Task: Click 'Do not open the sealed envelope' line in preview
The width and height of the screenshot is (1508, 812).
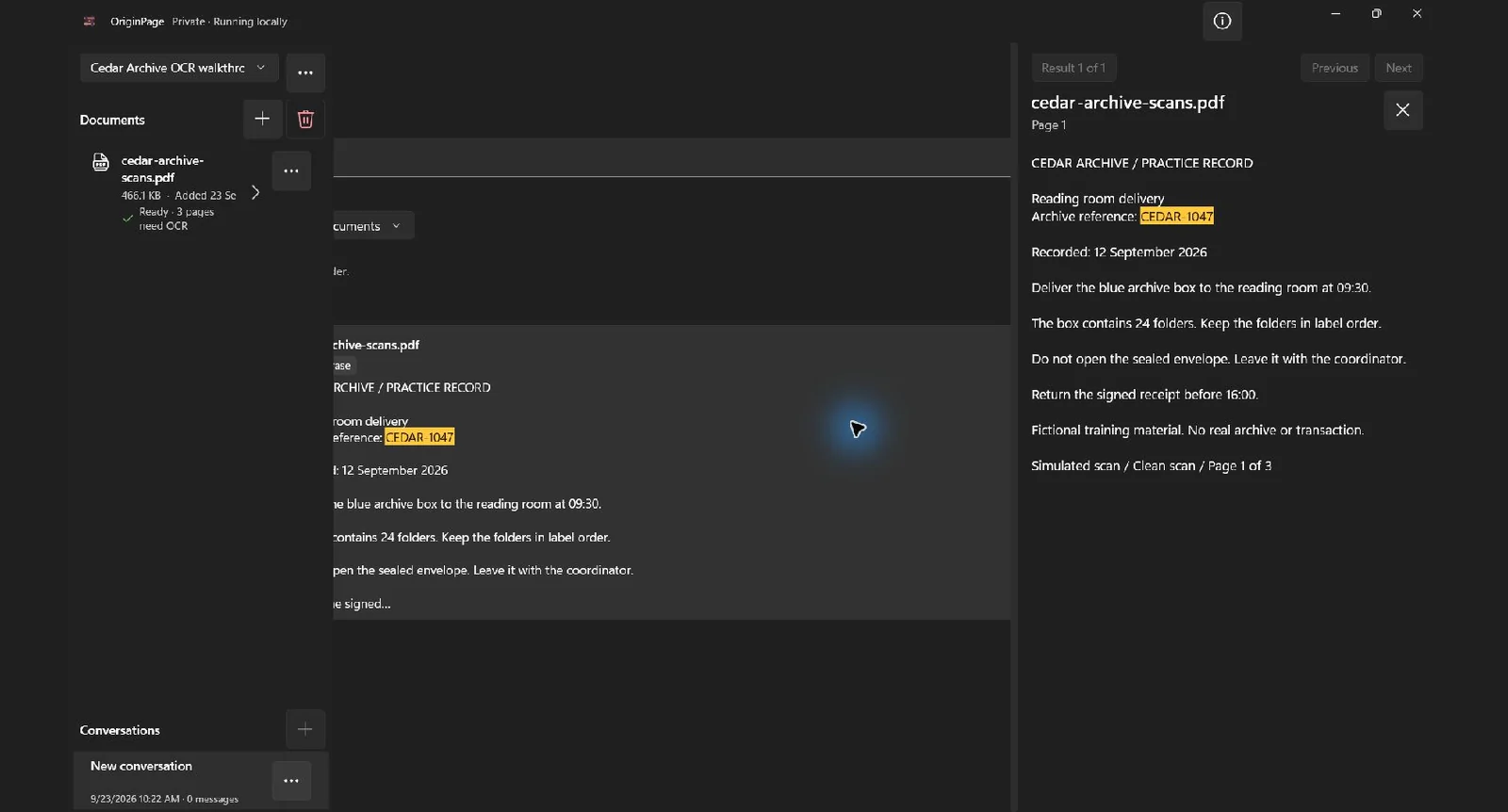Action: pyautogui.click(x=1218, y=359)
